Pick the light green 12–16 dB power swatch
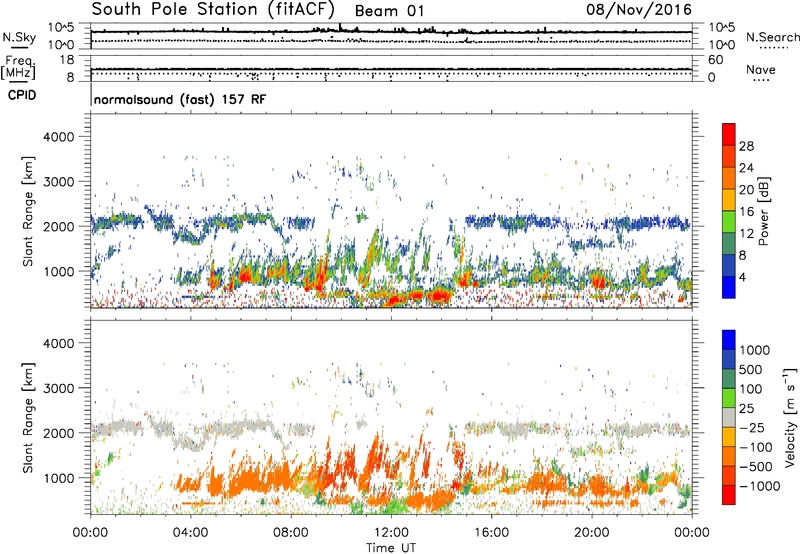The width and height of the screenshot is (800, 554). click(729, 222)
